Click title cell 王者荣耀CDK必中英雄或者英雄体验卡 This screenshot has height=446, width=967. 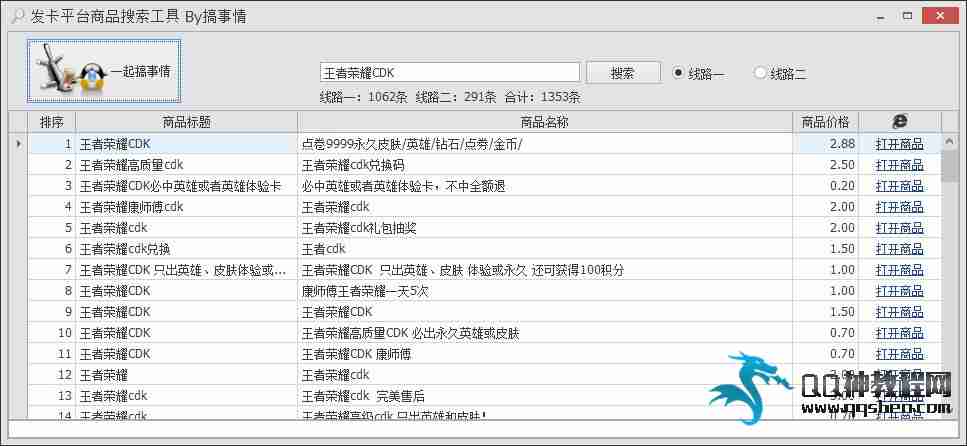[186, 186]
